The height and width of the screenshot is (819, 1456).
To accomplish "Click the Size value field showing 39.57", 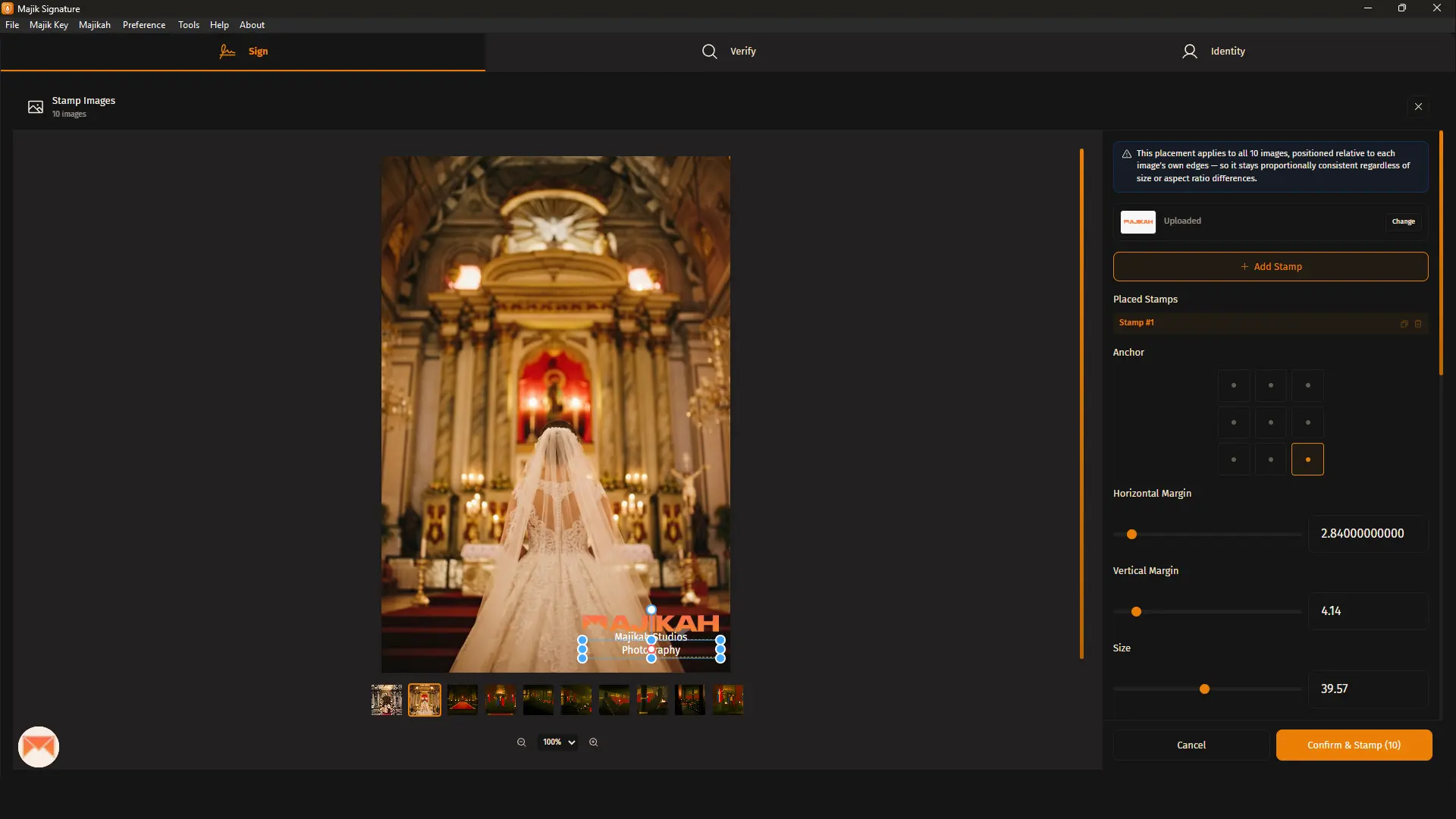I will [1369, 689].
